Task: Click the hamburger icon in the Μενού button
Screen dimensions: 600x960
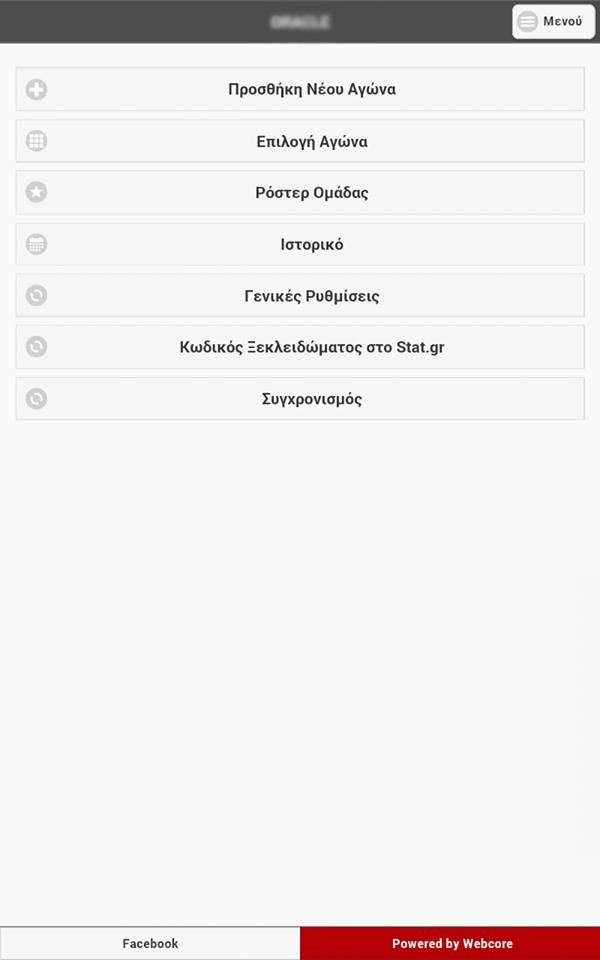Action: tap(527, 22)
